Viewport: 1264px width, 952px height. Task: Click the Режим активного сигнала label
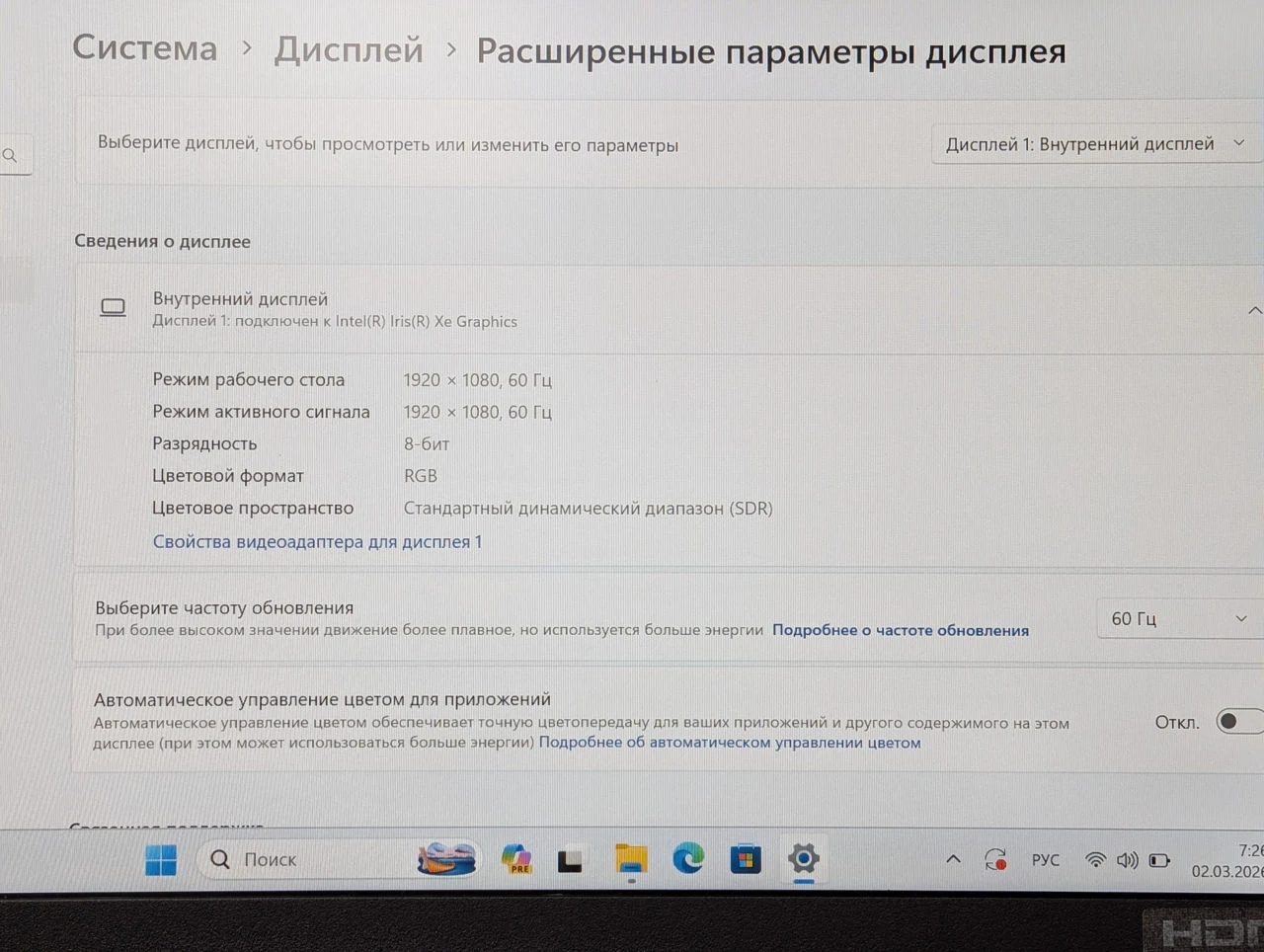pyautogui.click(x=261, y=412)
